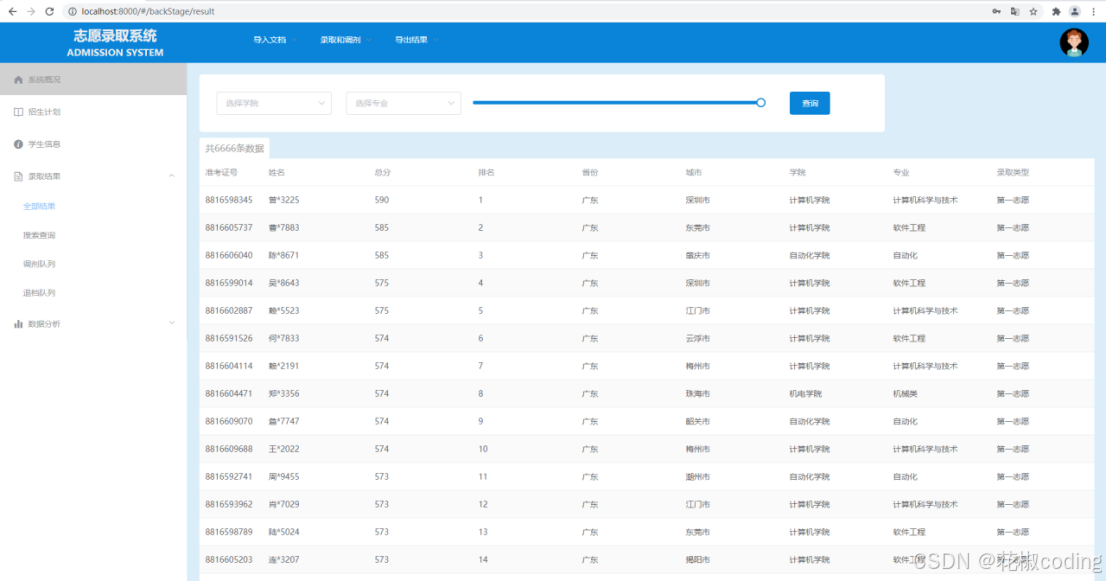The width and height of the screenshot is (1106, 581).
Task: Click the range slider handle
Action: pos(760,103)
